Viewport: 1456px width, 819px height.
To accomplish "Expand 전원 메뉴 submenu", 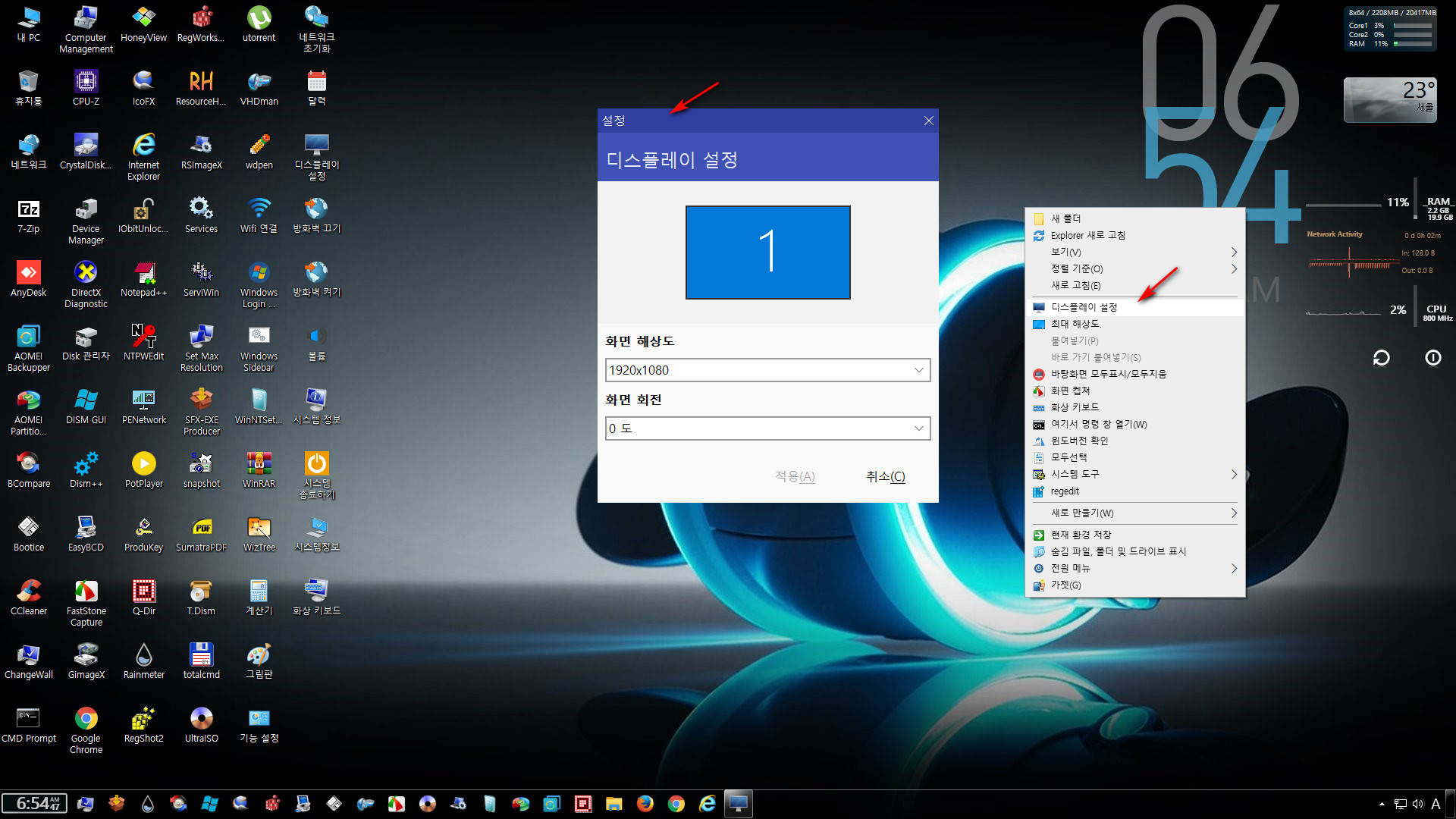I will point(1134,568).
